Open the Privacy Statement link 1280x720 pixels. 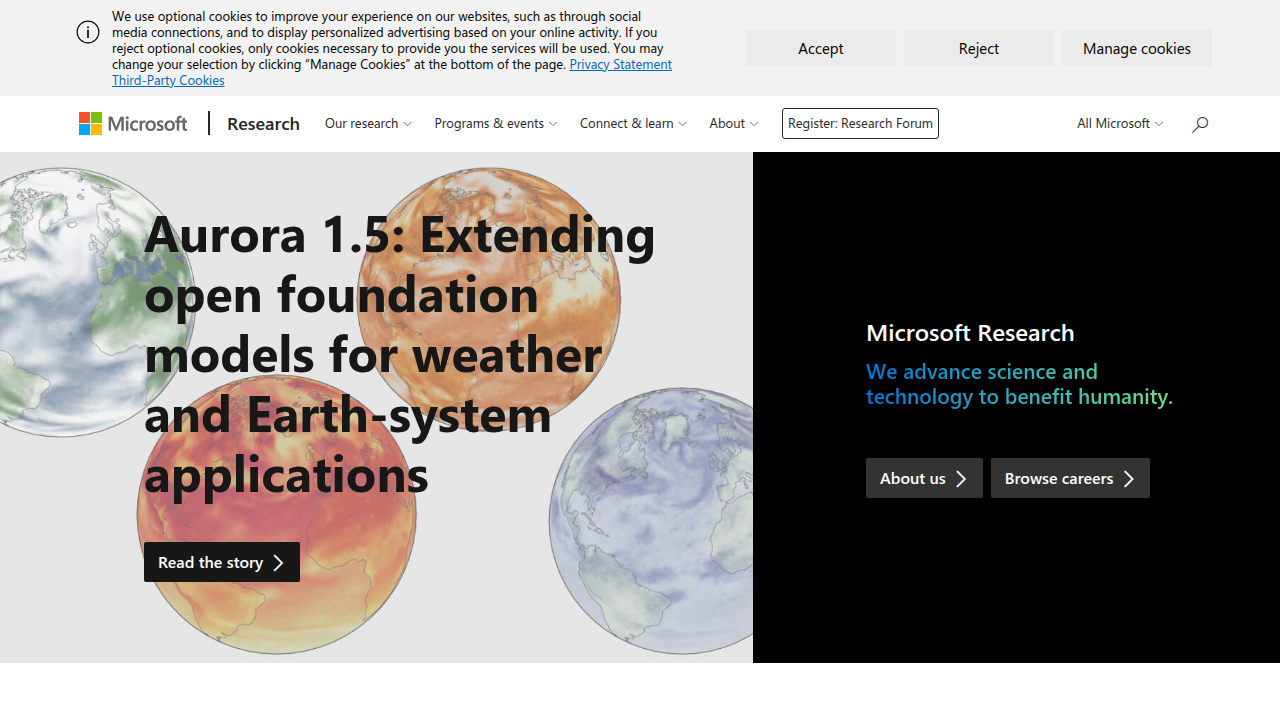point(620,64)
